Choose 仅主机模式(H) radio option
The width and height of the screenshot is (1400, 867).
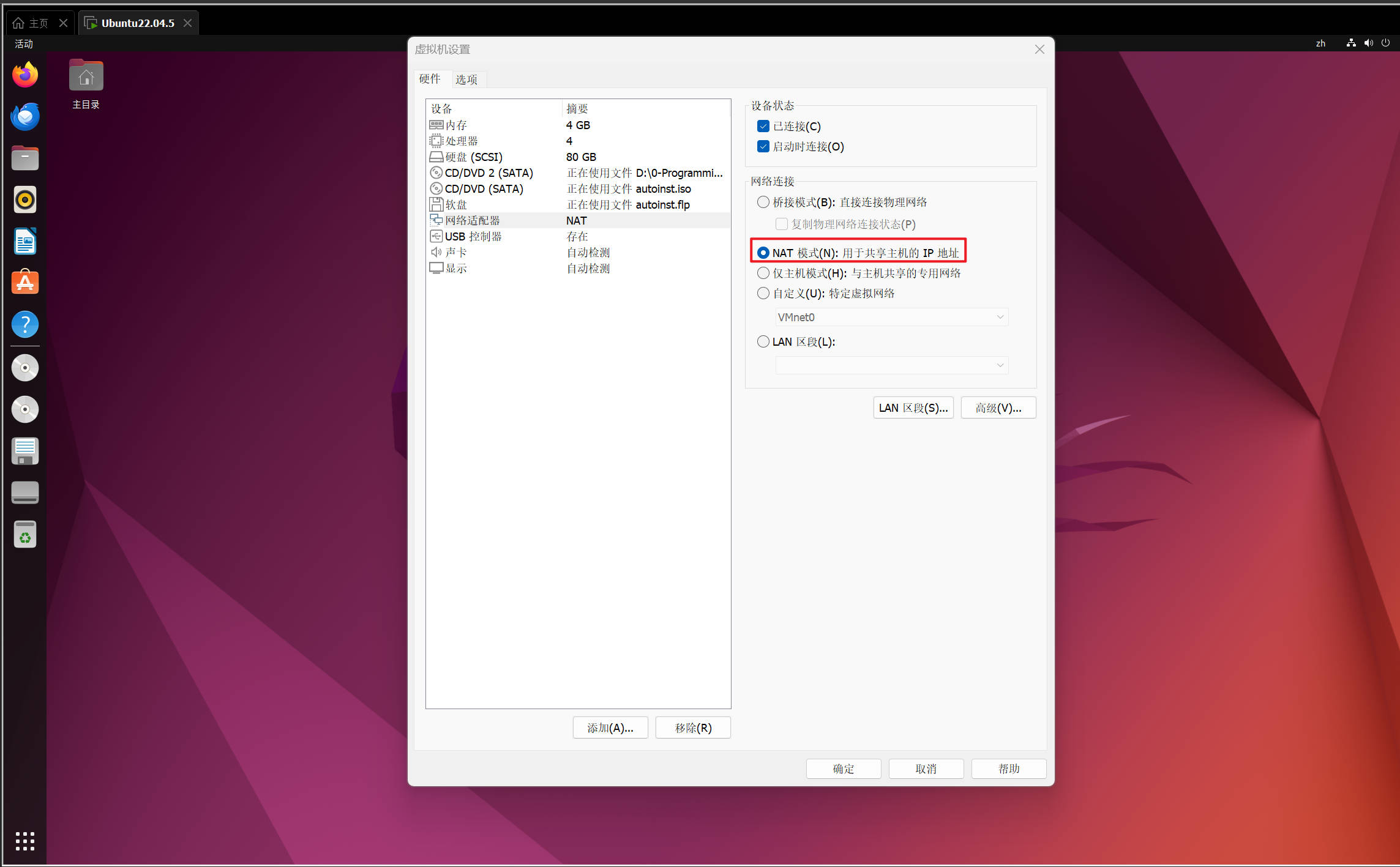[x=763, y=273]
